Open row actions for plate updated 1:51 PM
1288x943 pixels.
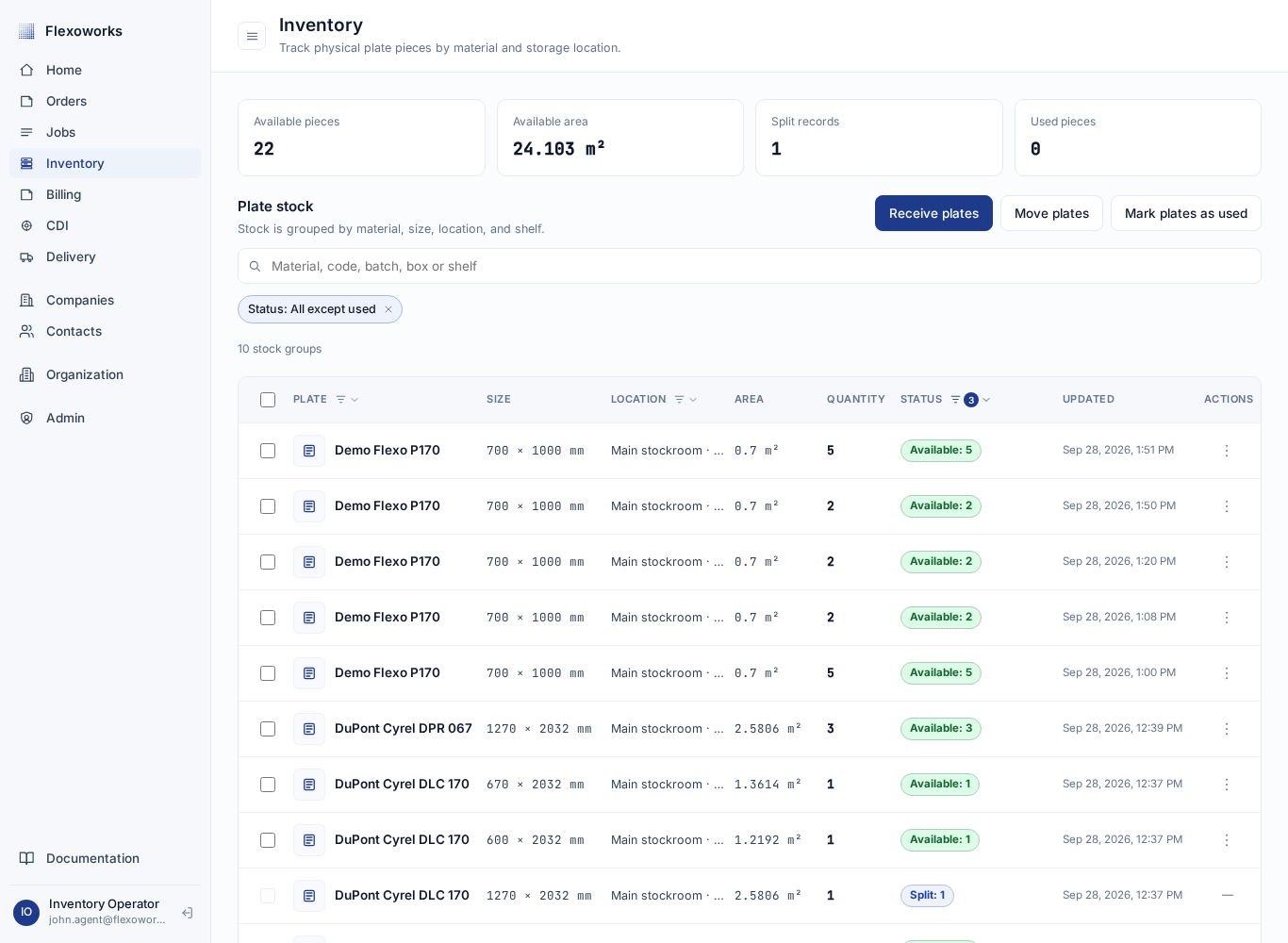1227,451
